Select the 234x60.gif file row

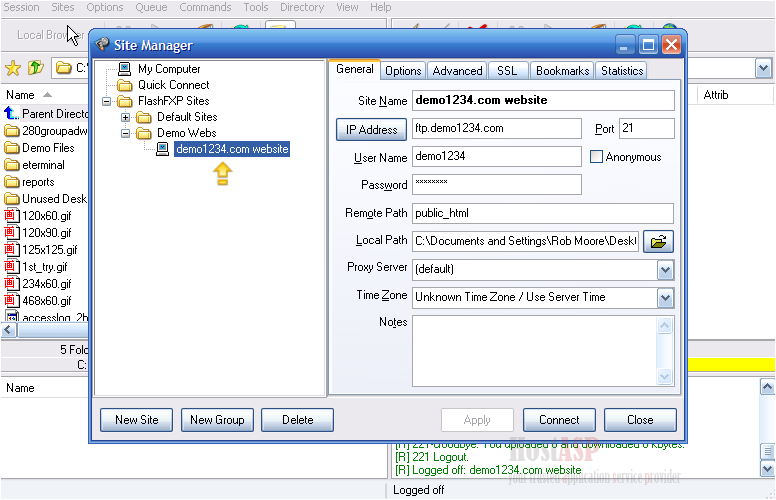pyautogui.click(x=38, y=284)
